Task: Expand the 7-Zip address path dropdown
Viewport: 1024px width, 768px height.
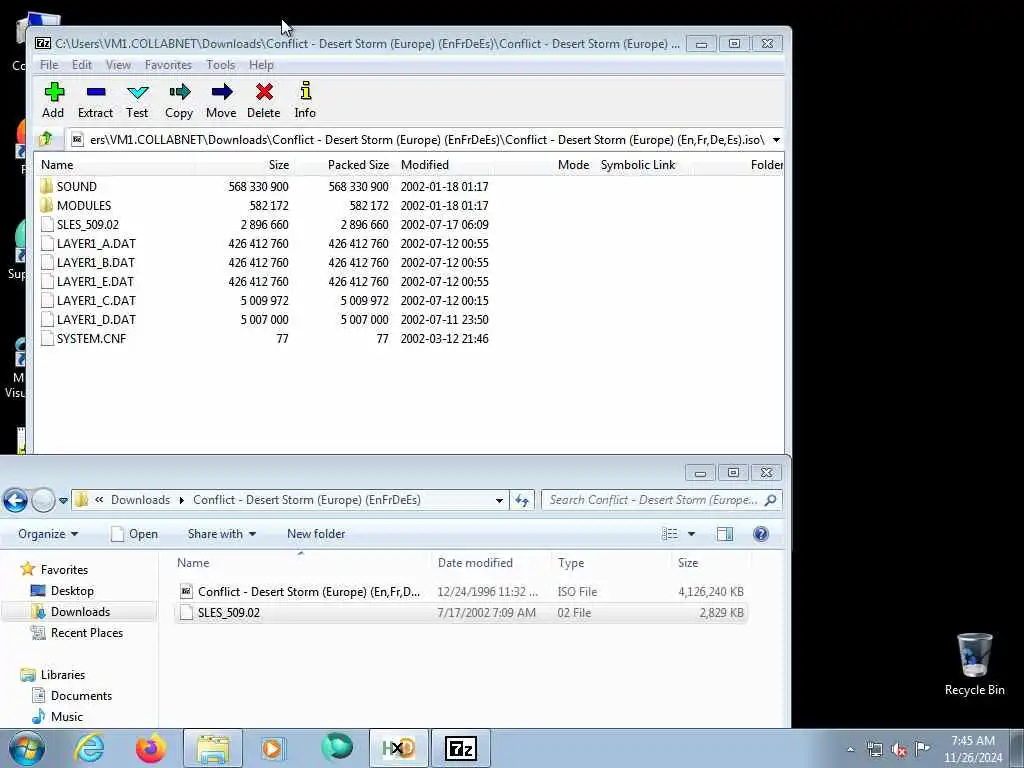Action: (x=776, y=140)
